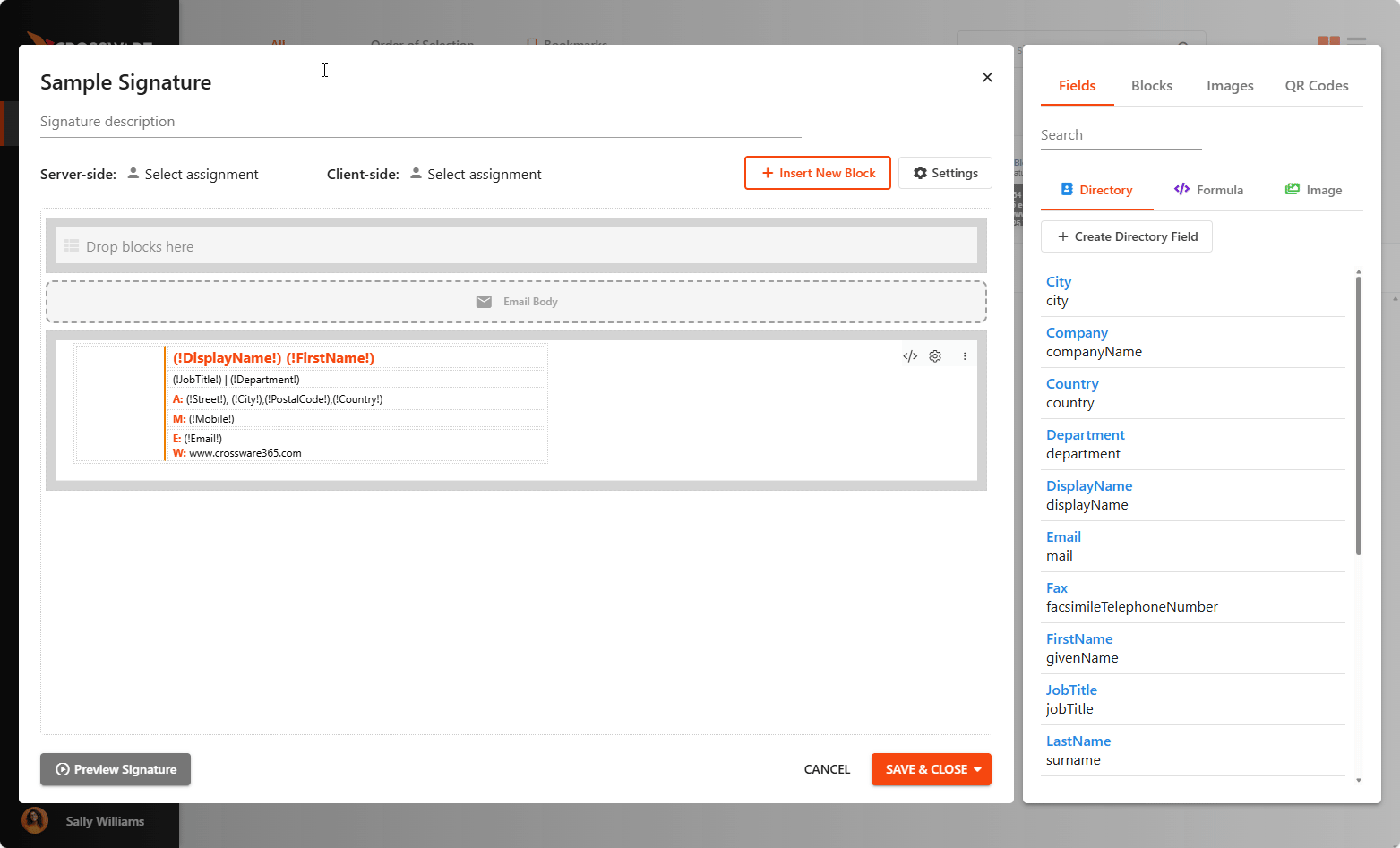Click the Preview Signature button

click(116, 769)
